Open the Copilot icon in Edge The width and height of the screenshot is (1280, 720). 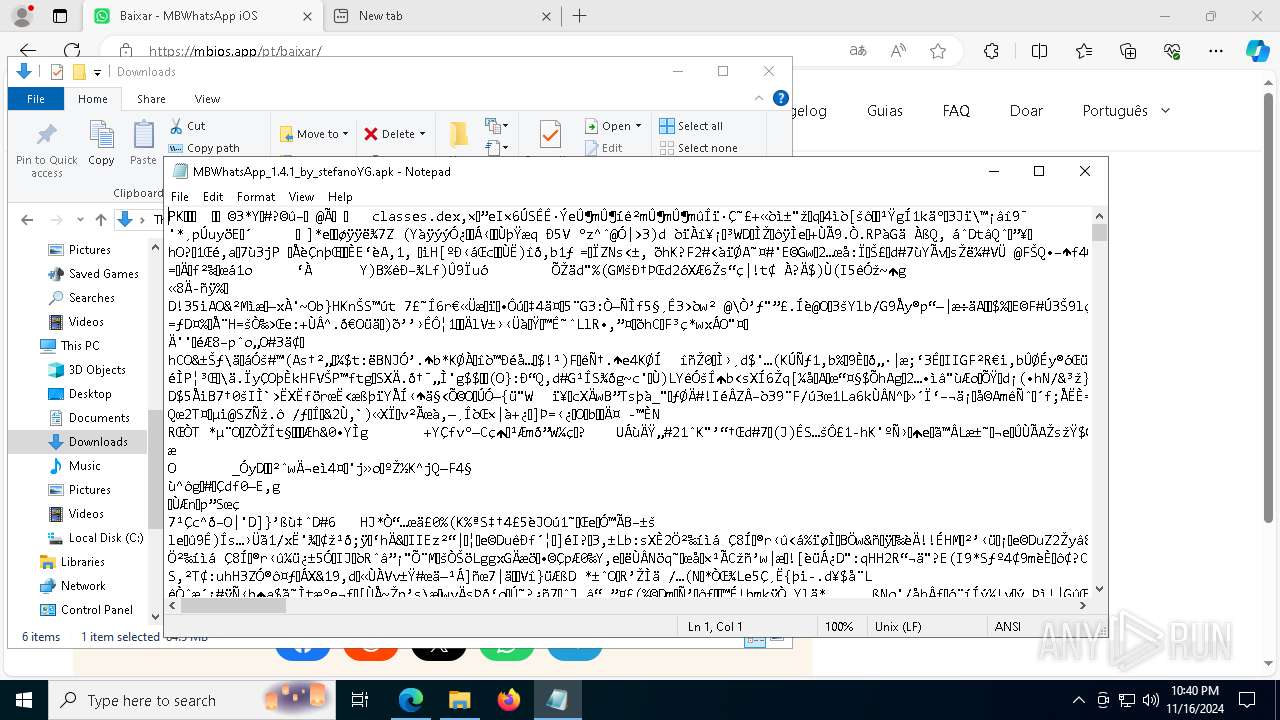1257,51
